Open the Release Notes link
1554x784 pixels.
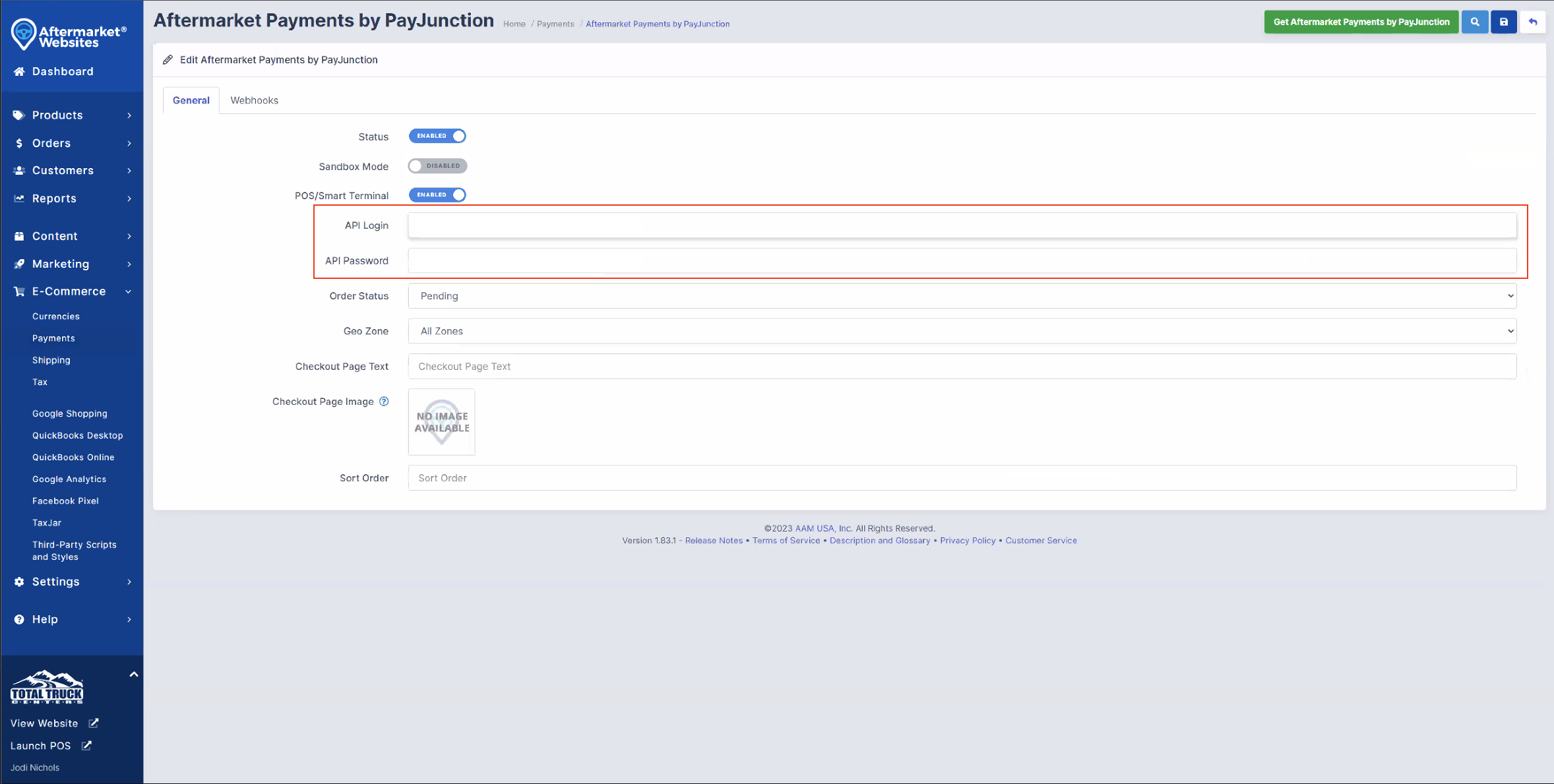pyautogui.click(x=714, y=540)
